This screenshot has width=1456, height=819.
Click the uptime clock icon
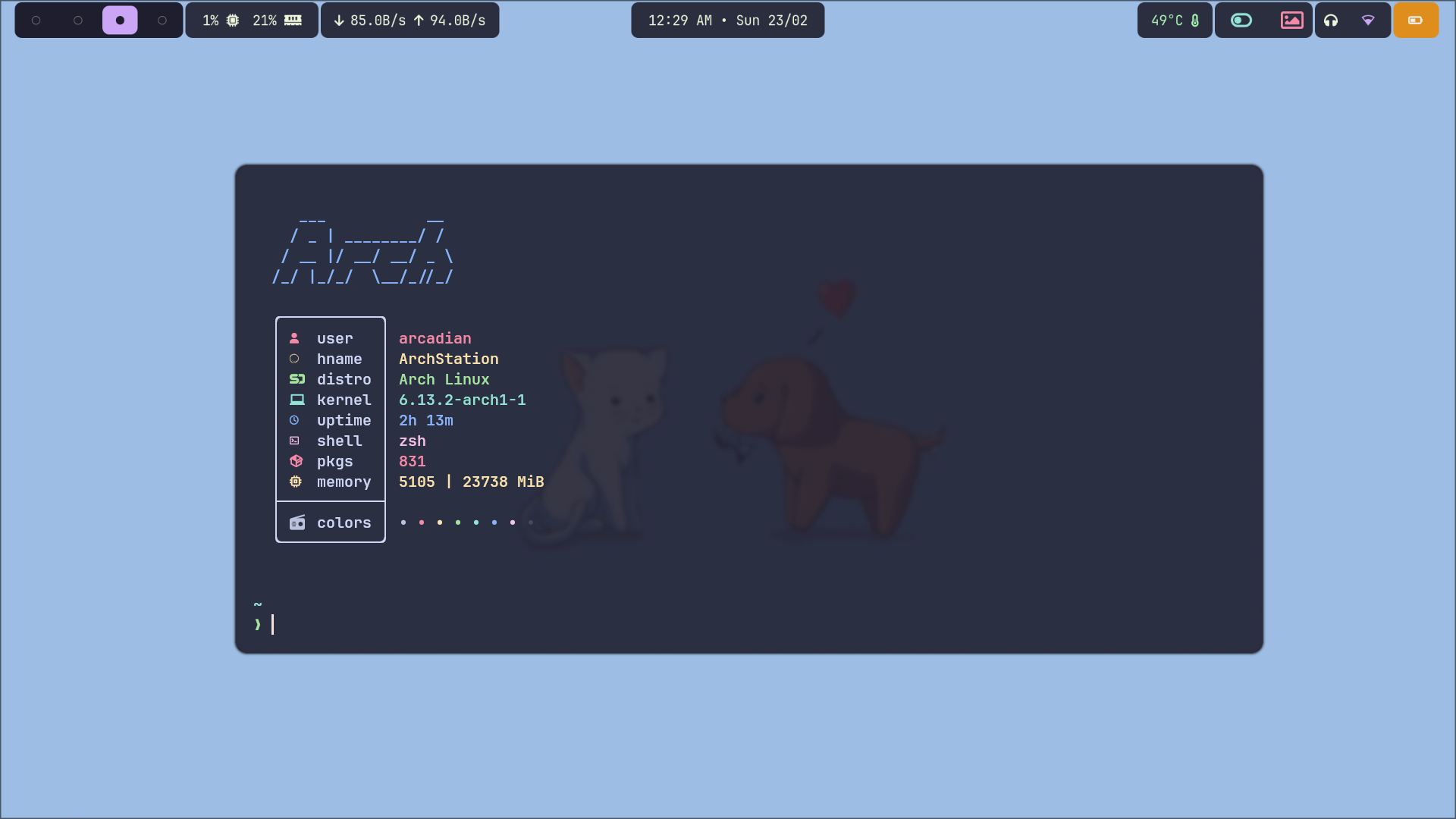294,420
